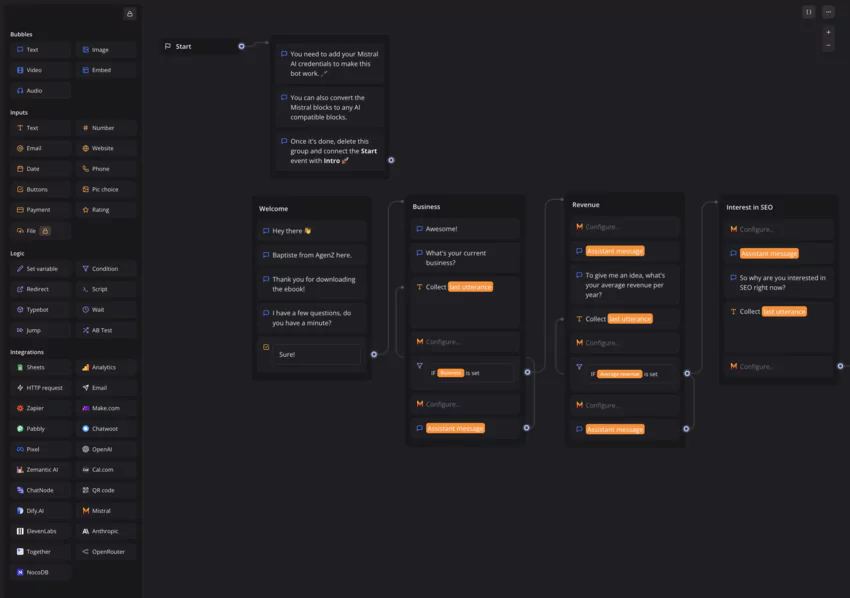Open the top-right more options menu

coord(826,11)
